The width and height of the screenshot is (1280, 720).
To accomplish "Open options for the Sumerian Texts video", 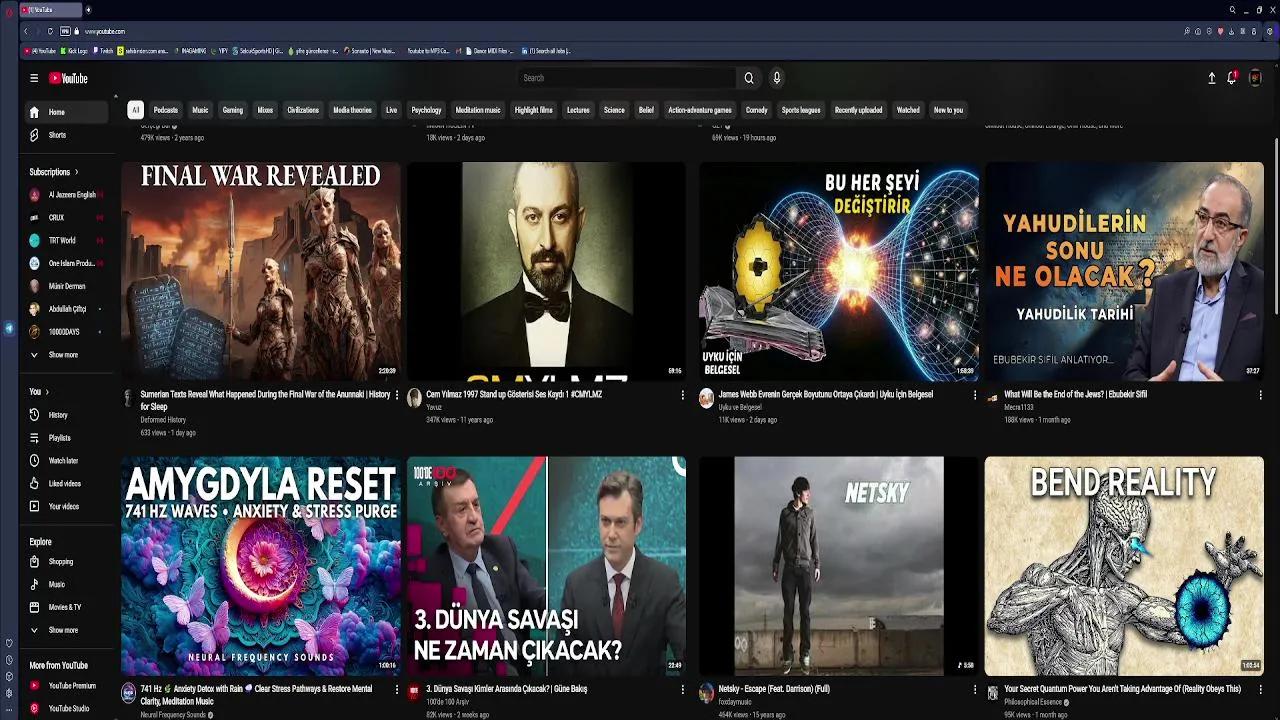I will pos(397,395).
